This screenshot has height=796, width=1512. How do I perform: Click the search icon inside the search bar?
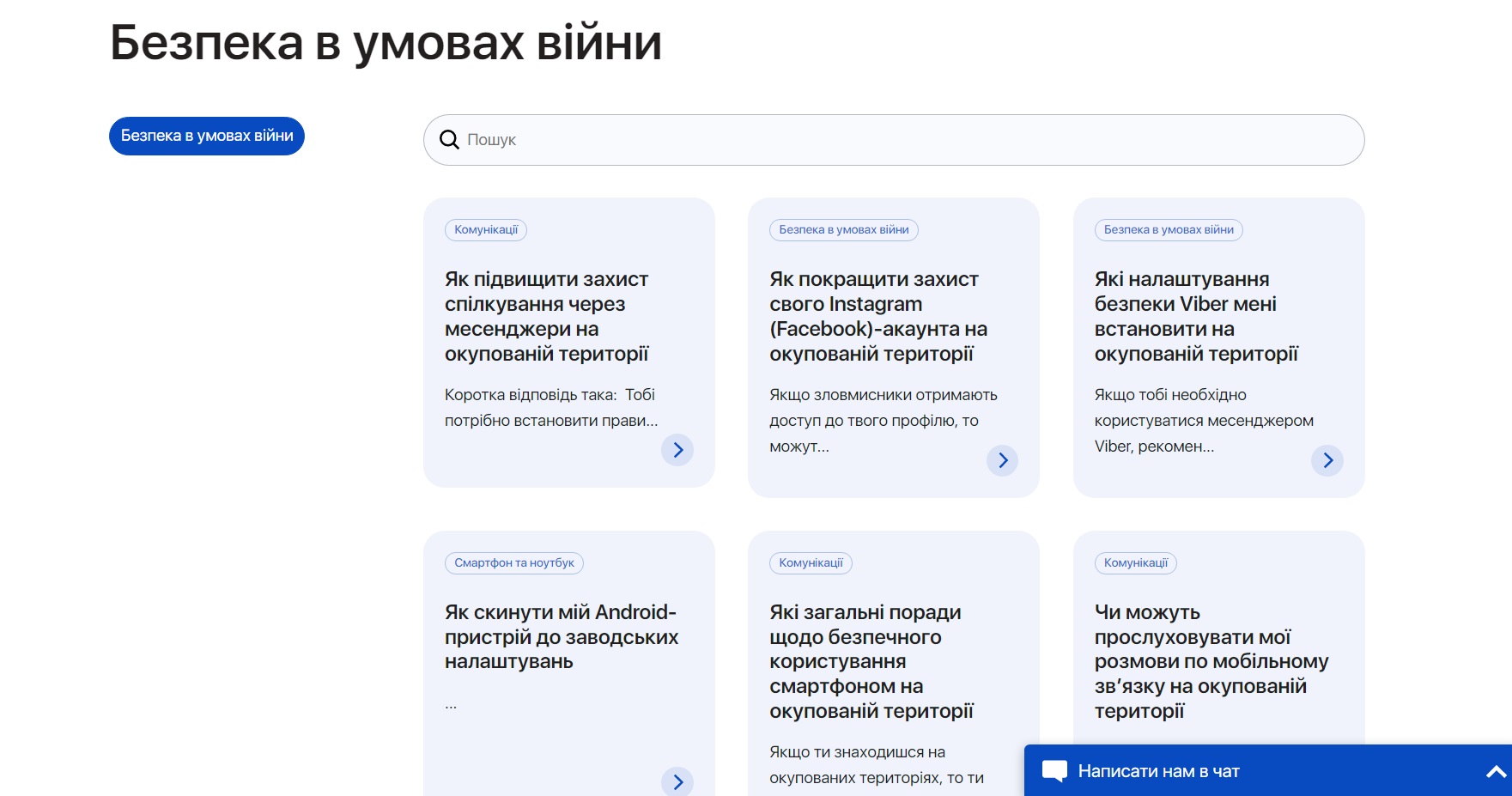pos(450,139)
